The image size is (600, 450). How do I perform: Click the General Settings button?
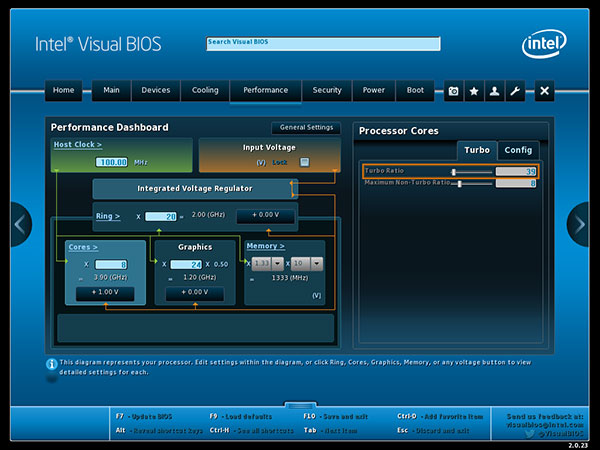tap(306, 127)
